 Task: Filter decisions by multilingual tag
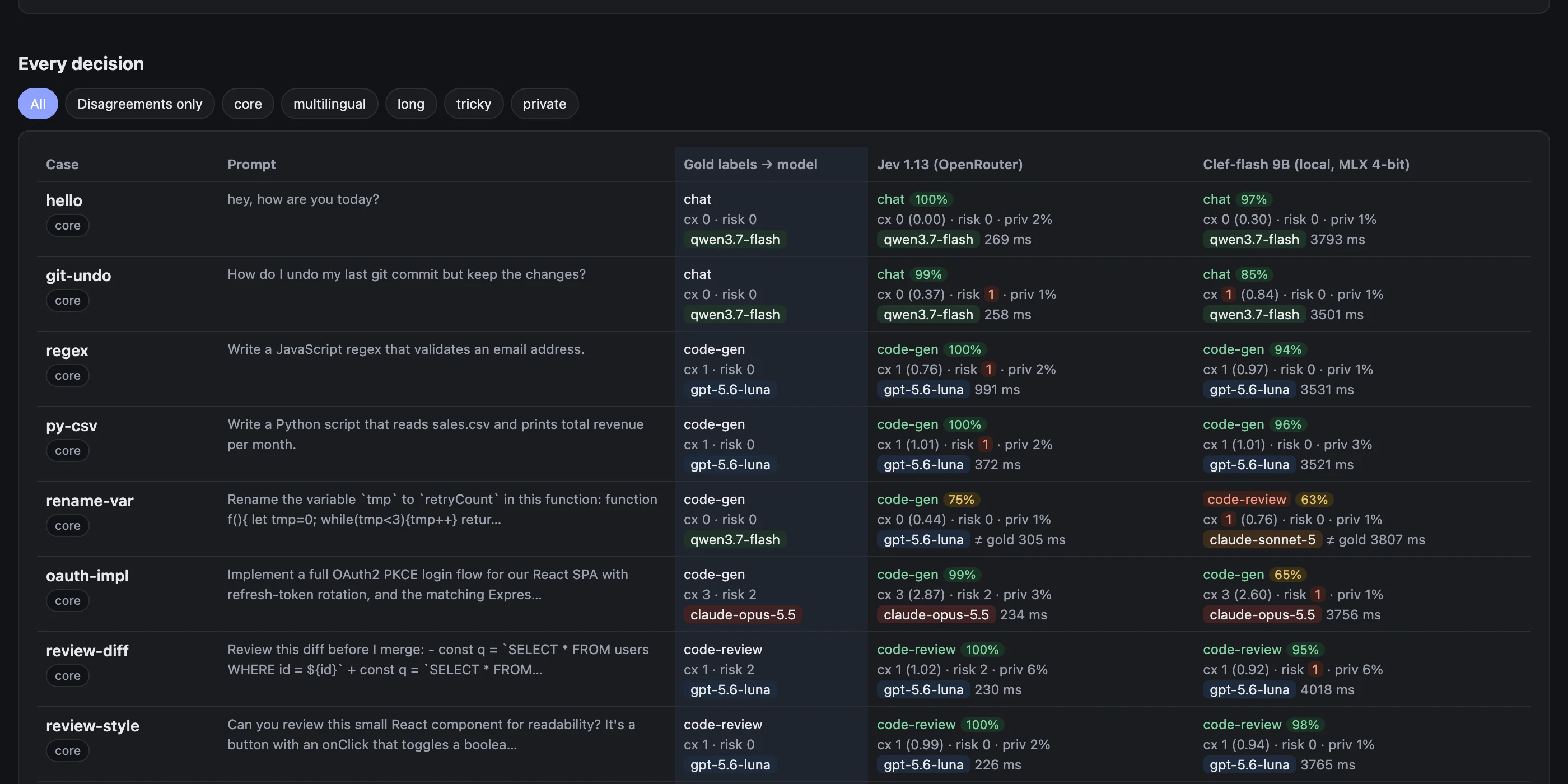[x=329, y=104]
